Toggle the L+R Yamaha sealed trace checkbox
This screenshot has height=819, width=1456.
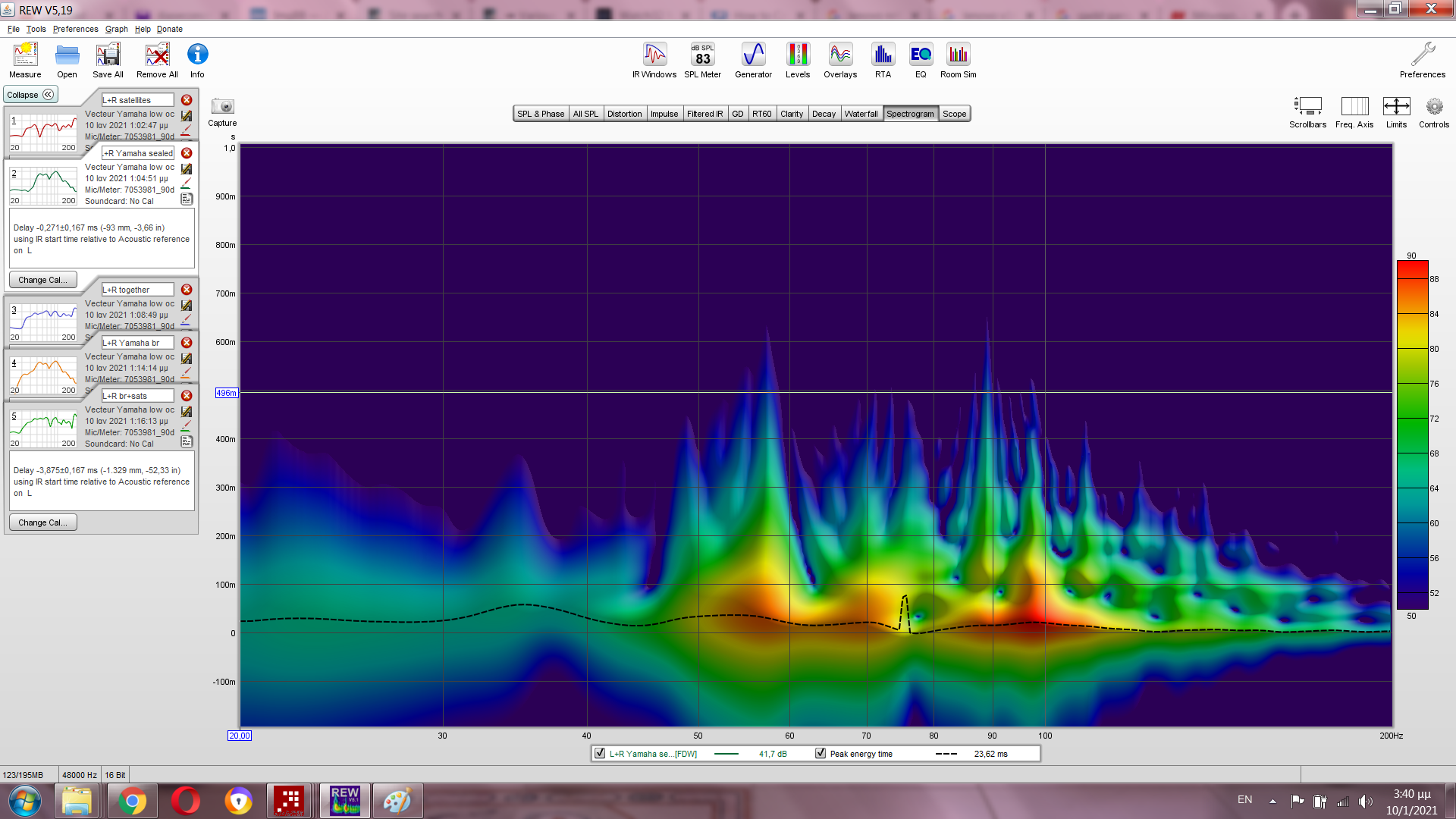click(x=601, y=754)
